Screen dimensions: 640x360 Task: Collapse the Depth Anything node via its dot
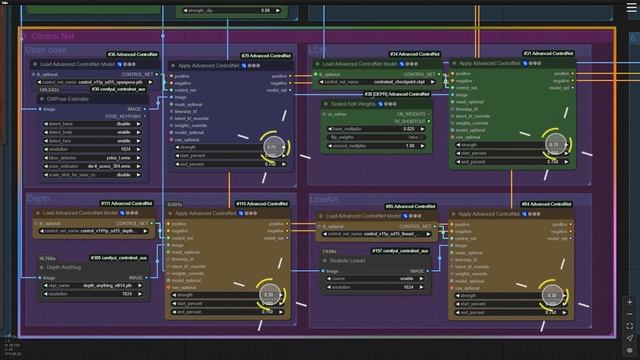pos(42,267)
